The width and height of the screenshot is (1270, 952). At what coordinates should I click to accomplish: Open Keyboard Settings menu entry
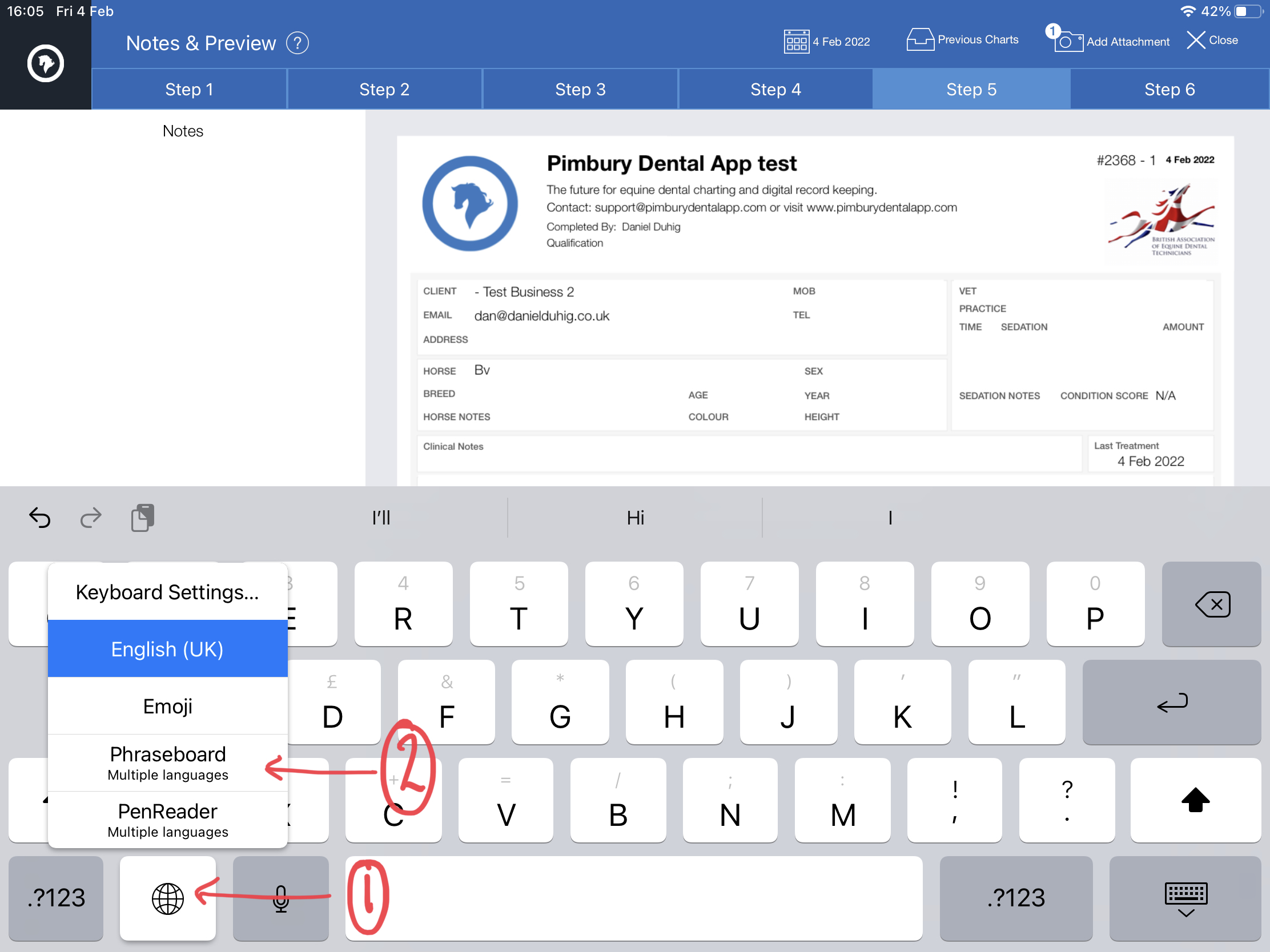click(x=168, y=592)
